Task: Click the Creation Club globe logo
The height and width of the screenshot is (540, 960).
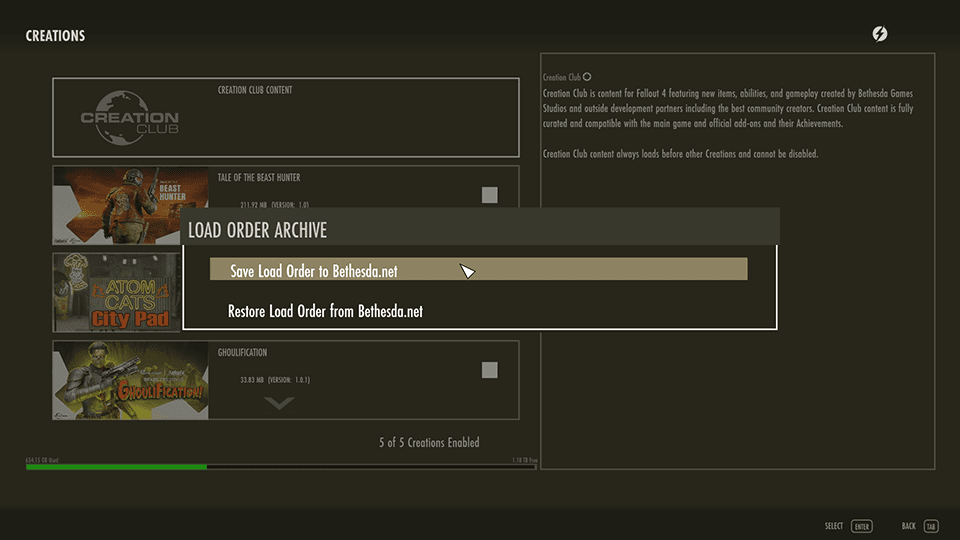Action: tap(129, 118)
